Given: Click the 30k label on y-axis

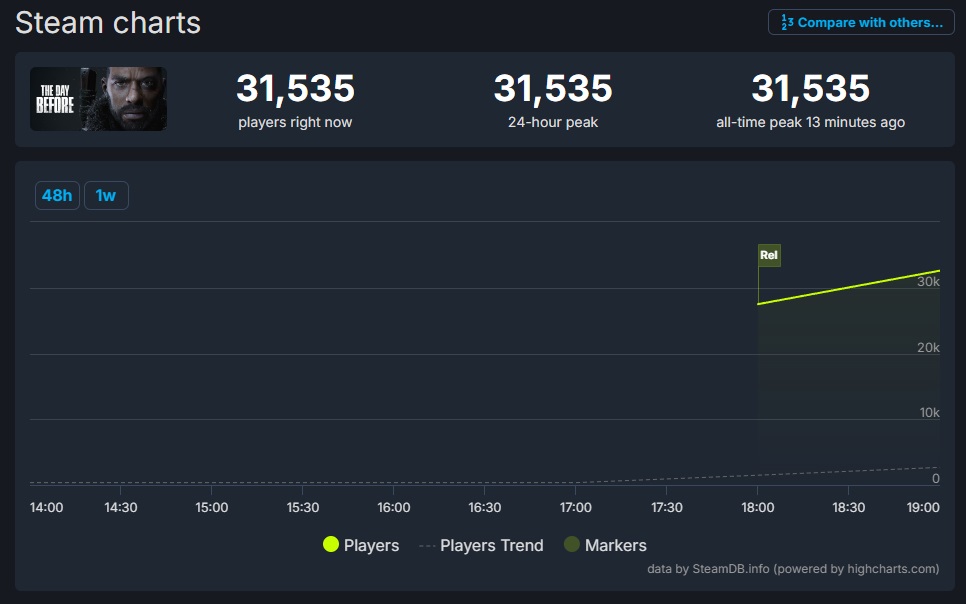Looking at the screenshot, I should coord(929,282).
